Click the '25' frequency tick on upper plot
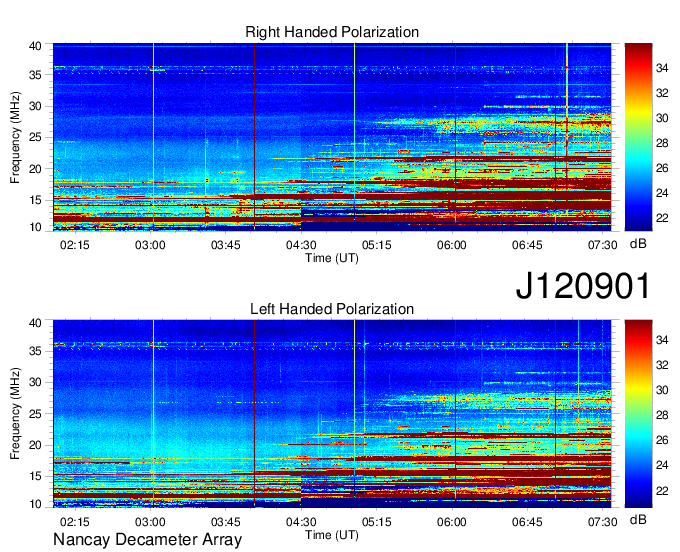This screenshot has height=552, width=680. point(35,137)
